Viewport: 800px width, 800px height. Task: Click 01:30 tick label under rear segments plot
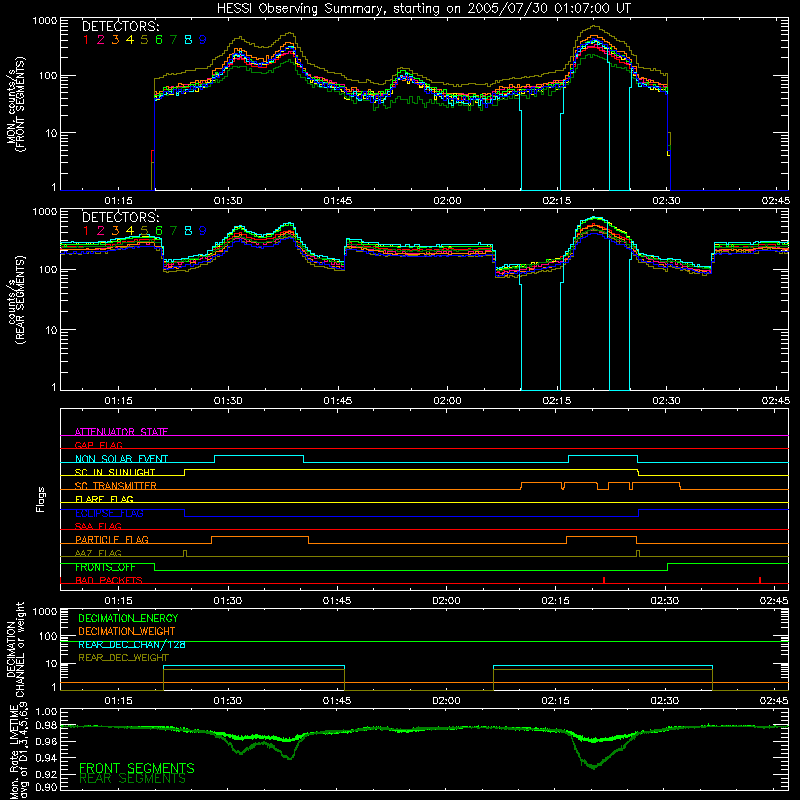(x=228, y=401)
